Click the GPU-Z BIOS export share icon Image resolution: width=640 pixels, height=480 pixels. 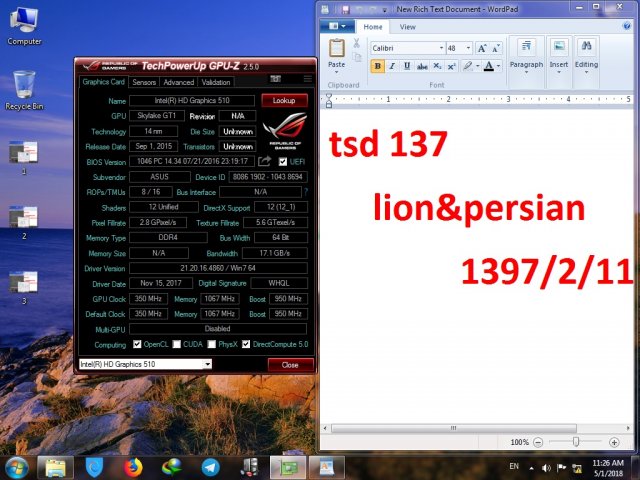click(x=265, y=161)
